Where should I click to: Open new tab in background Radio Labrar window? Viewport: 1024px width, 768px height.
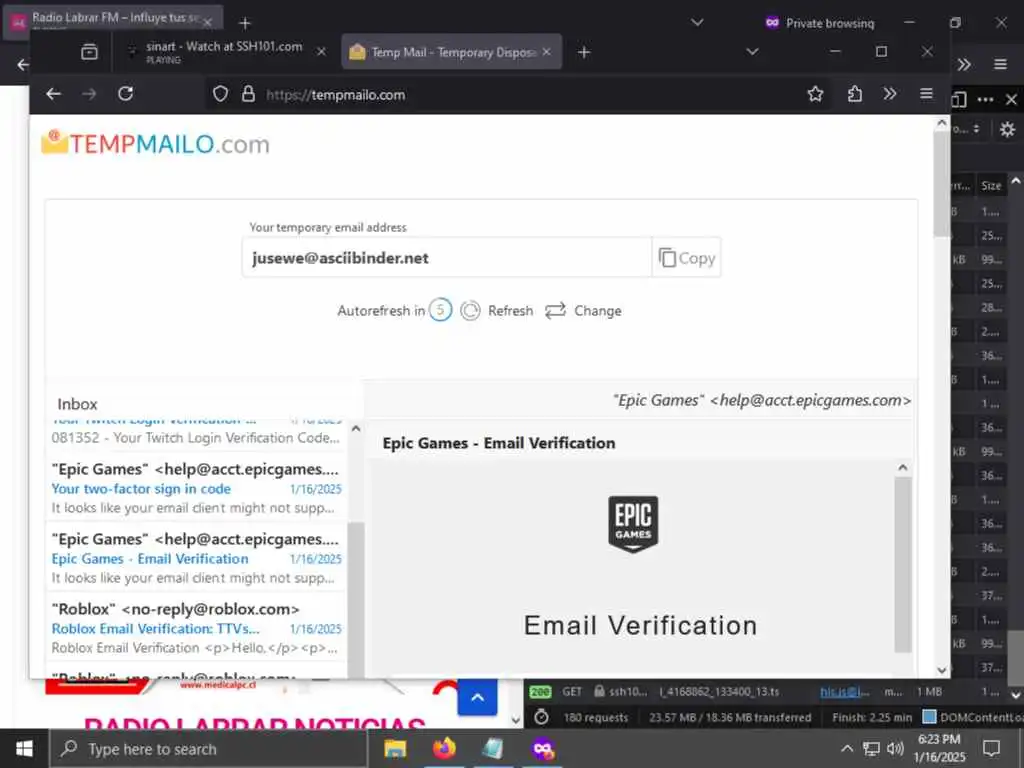coord(245,24)
